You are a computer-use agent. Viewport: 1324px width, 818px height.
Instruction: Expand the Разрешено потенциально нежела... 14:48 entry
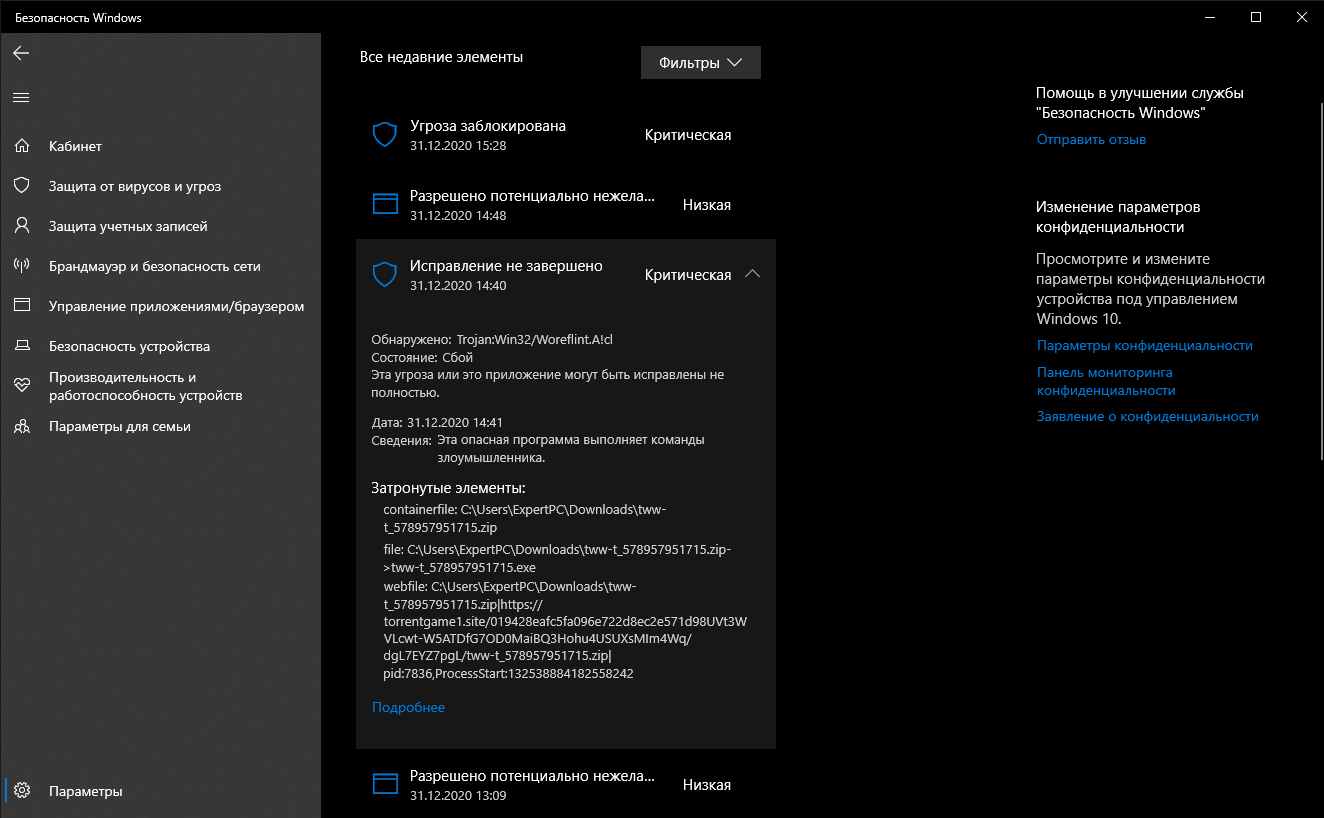566,205
